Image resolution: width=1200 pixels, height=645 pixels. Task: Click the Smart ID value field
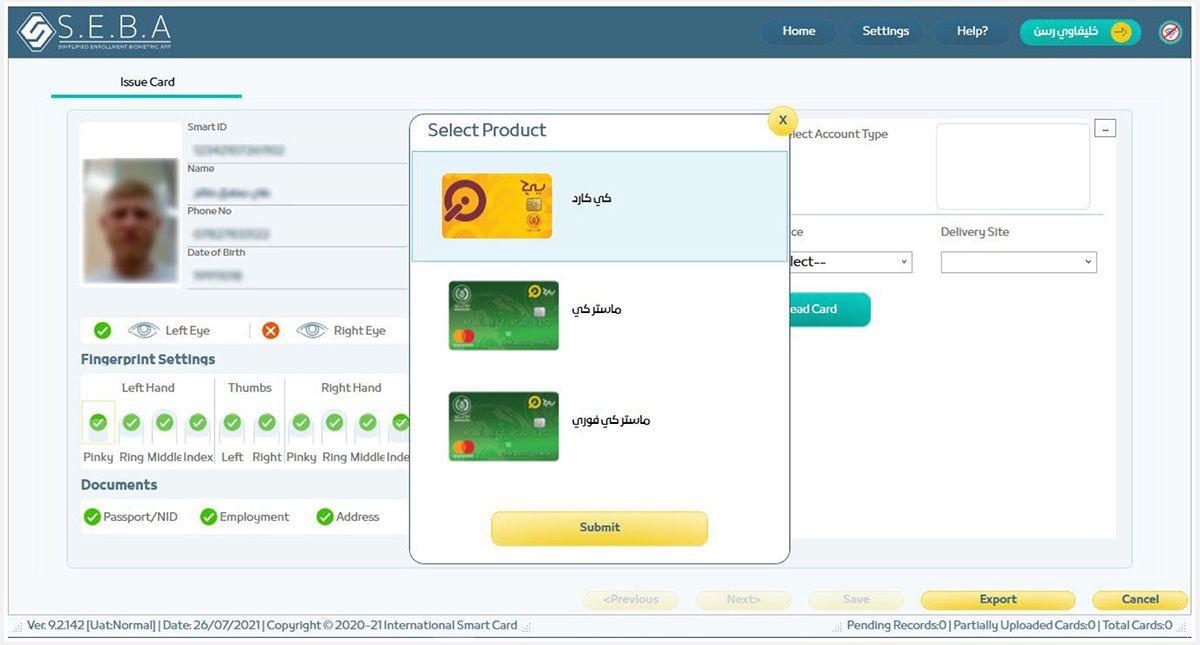point(297,151)
